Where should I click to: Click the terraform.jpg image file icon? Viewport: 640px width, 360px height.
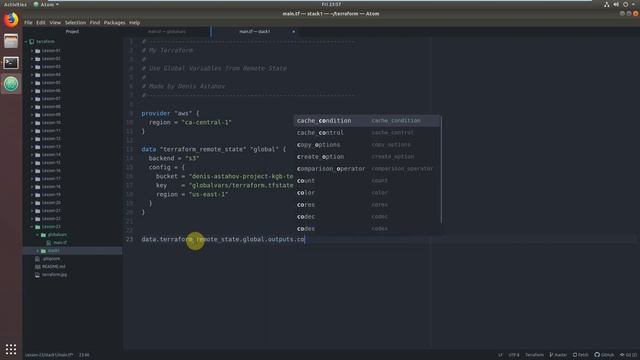point(38,275)
